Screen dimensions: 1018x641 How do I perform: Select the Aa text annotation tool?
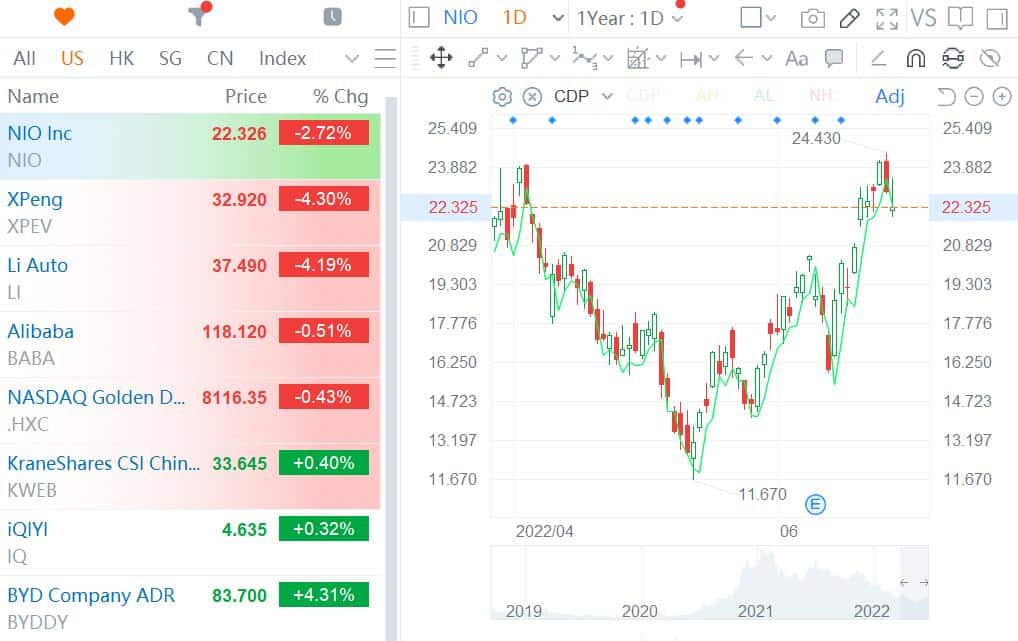point(796,59)
